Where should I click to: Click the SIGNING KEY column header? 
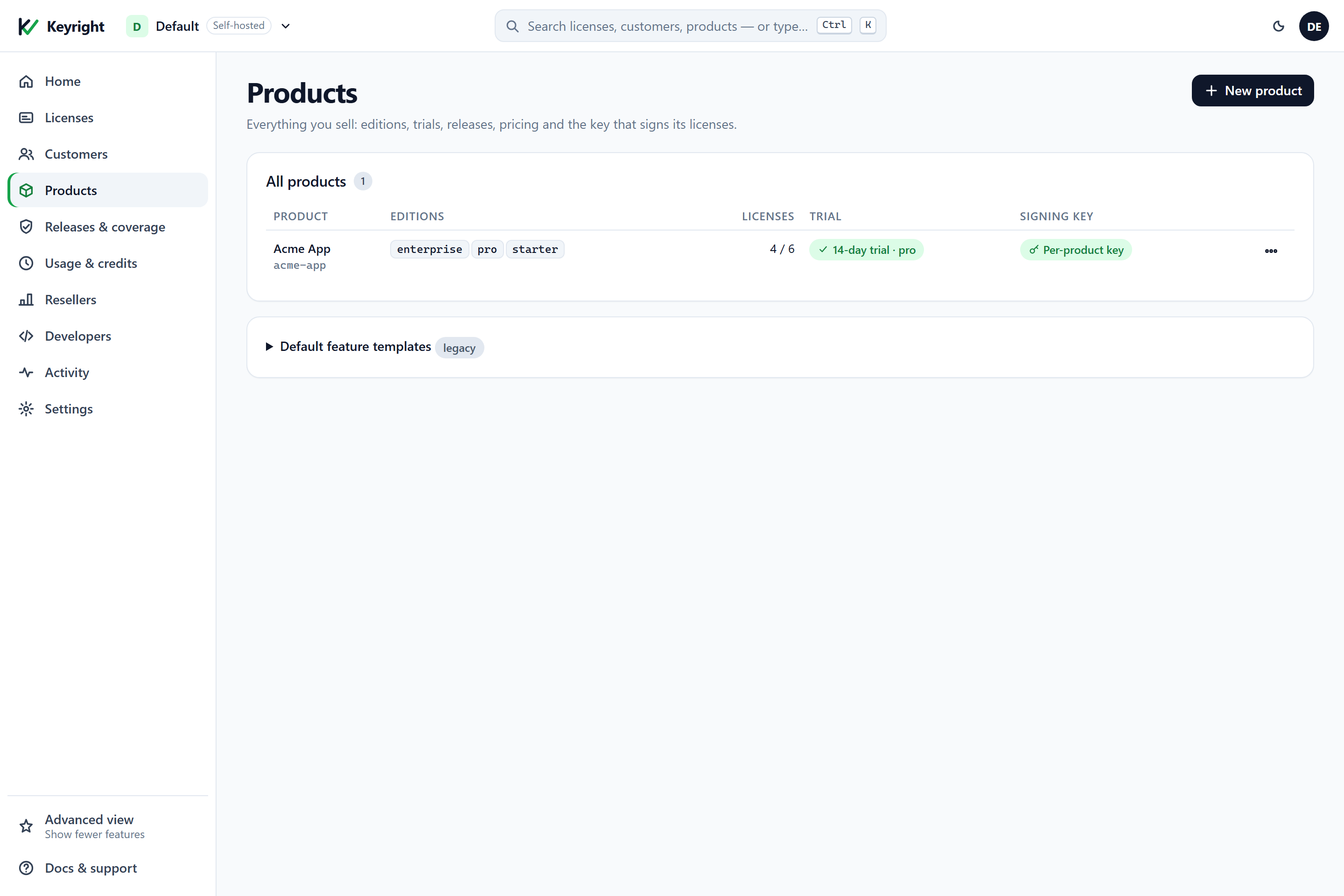tap(1056, 217)
